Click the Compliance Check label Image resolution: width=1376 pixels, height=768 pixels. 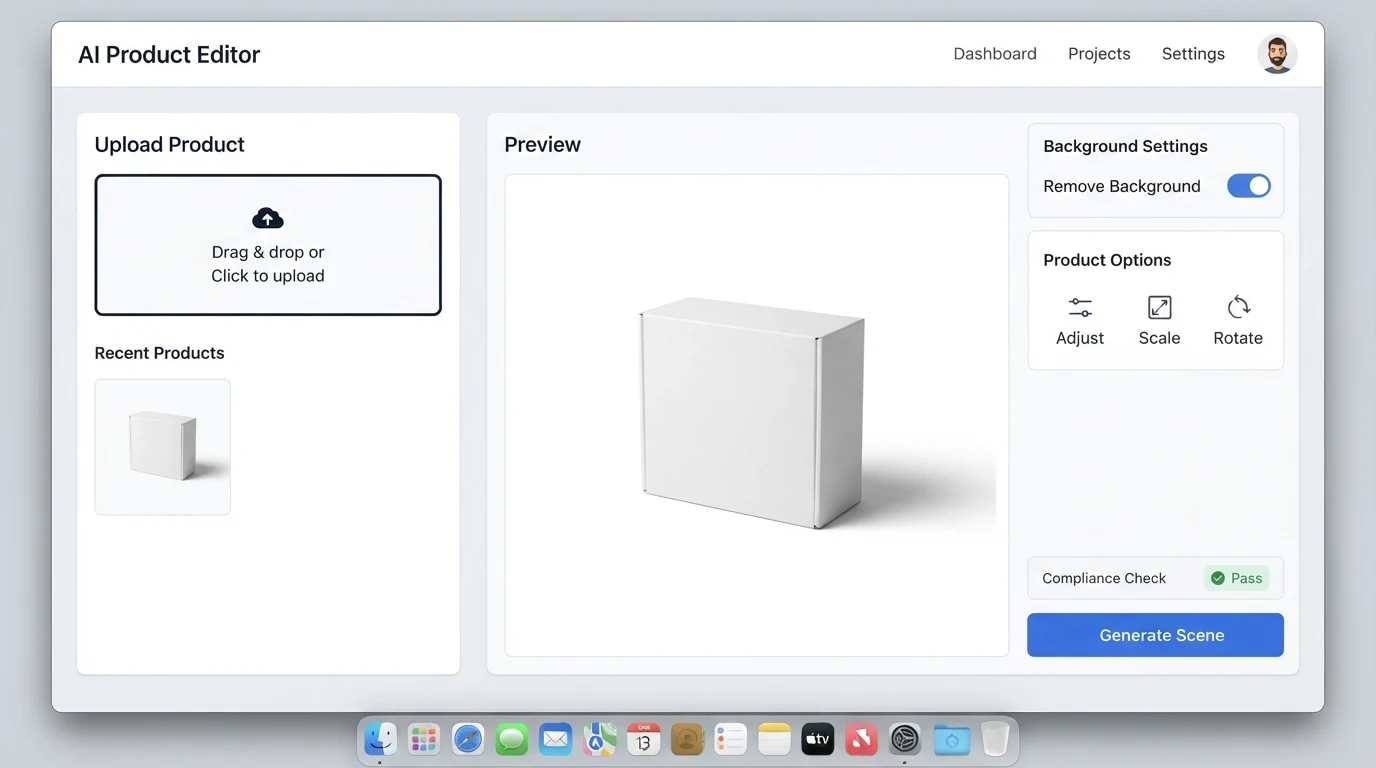click(x=1104, y=578)
